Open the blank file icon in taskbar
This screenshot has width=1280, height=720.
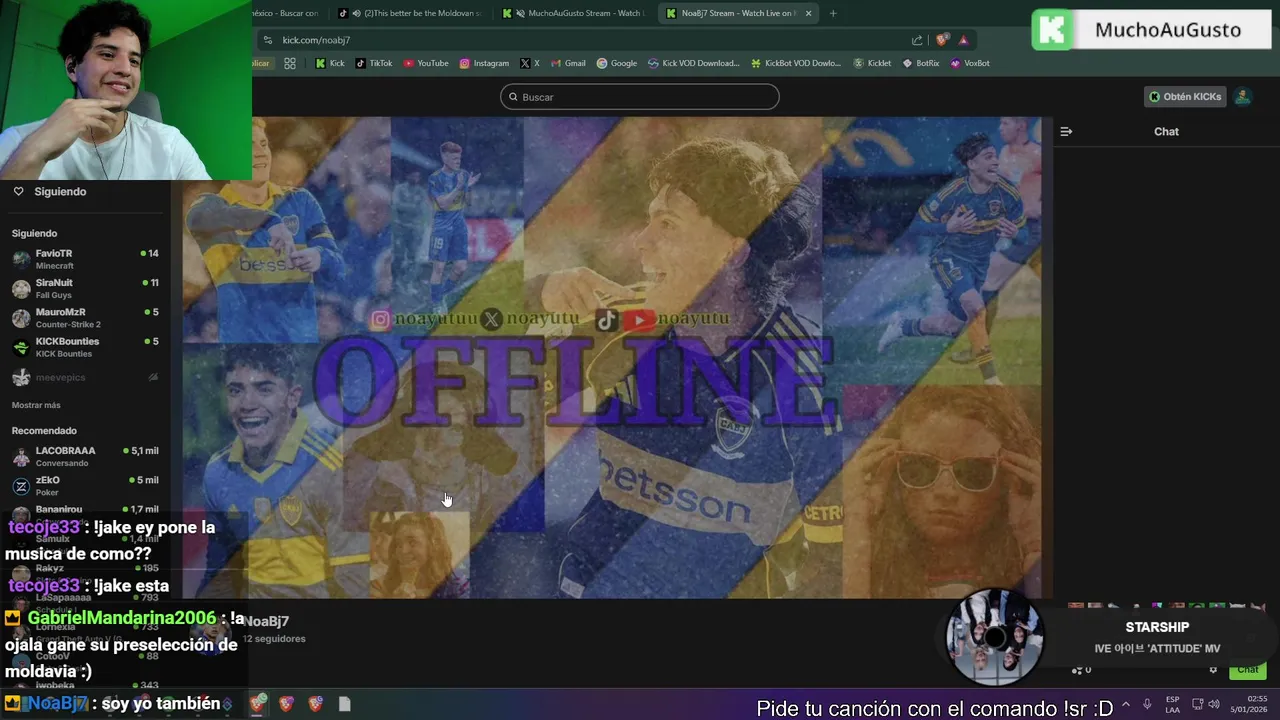click(344, 704)
